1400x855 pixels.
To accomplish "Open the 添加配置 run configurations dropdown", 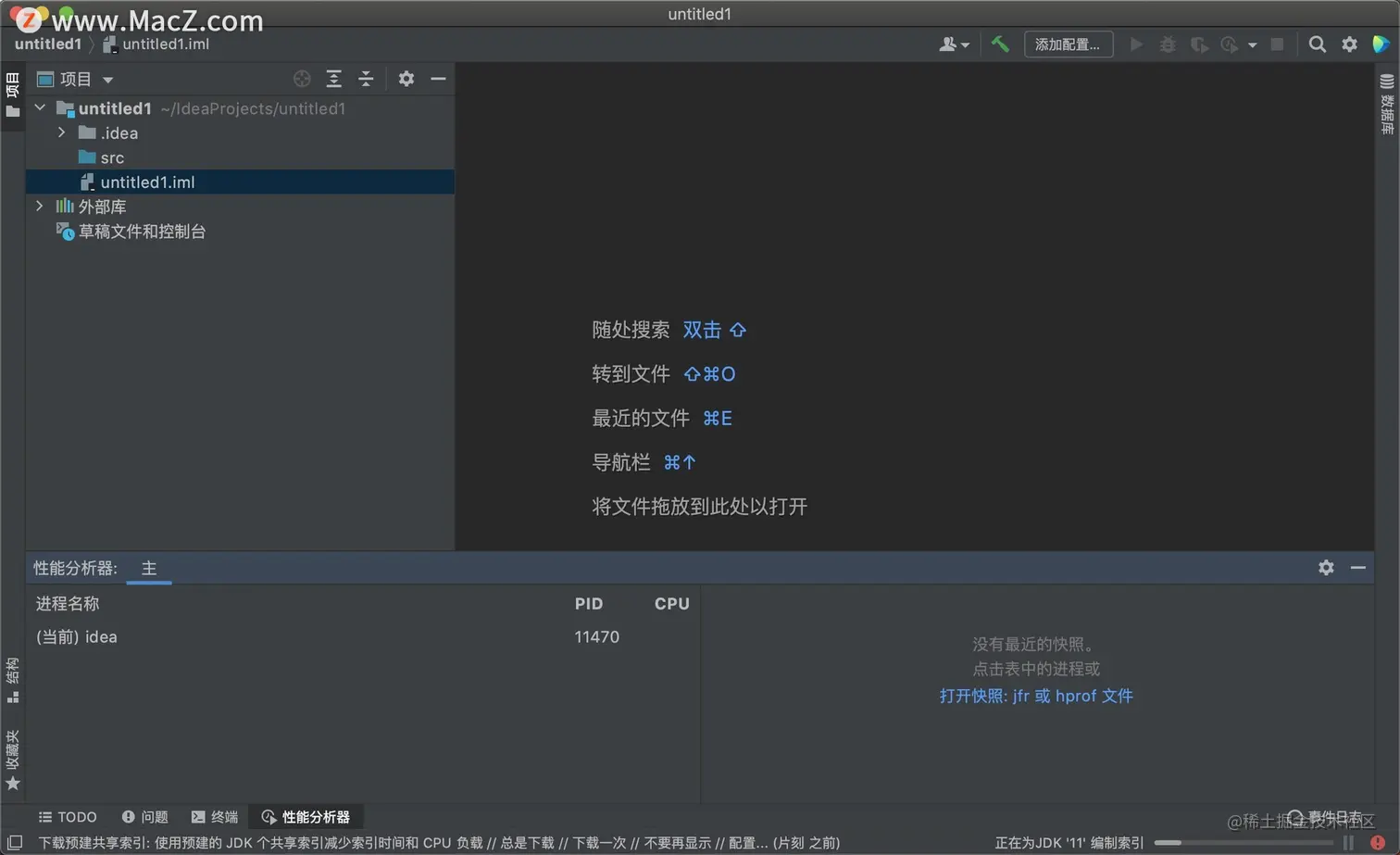I will click(x=1069, y=44).
